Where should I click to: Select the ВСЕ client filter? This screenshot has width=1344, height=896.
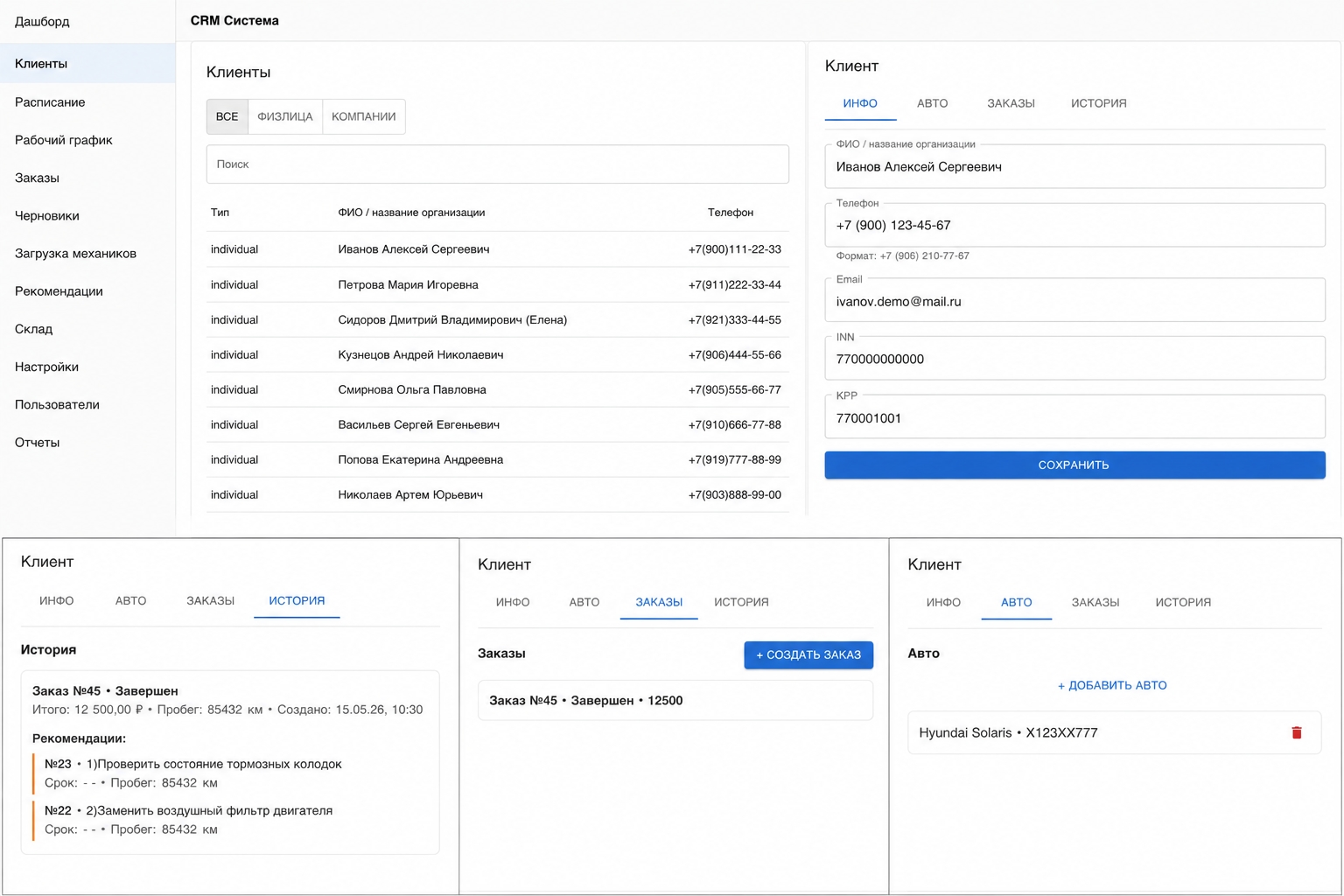click(x=227, y=116)
